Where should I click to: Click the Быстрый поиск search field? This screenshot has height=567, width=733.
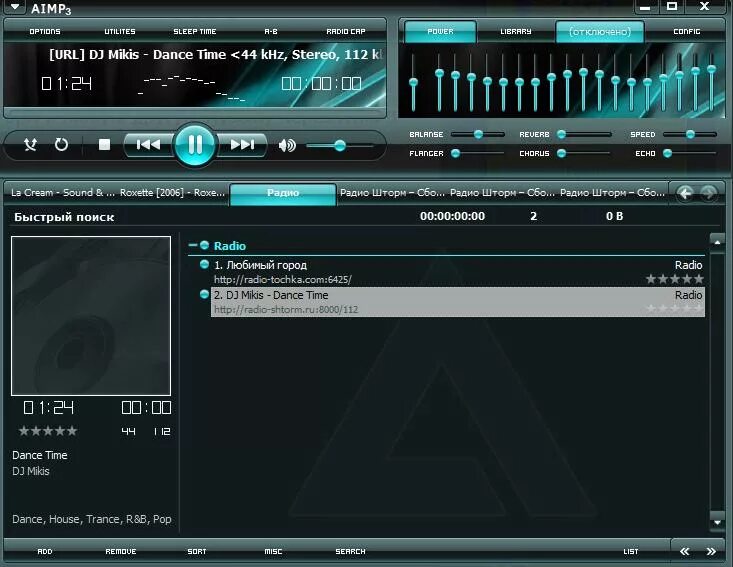(64, 217)
